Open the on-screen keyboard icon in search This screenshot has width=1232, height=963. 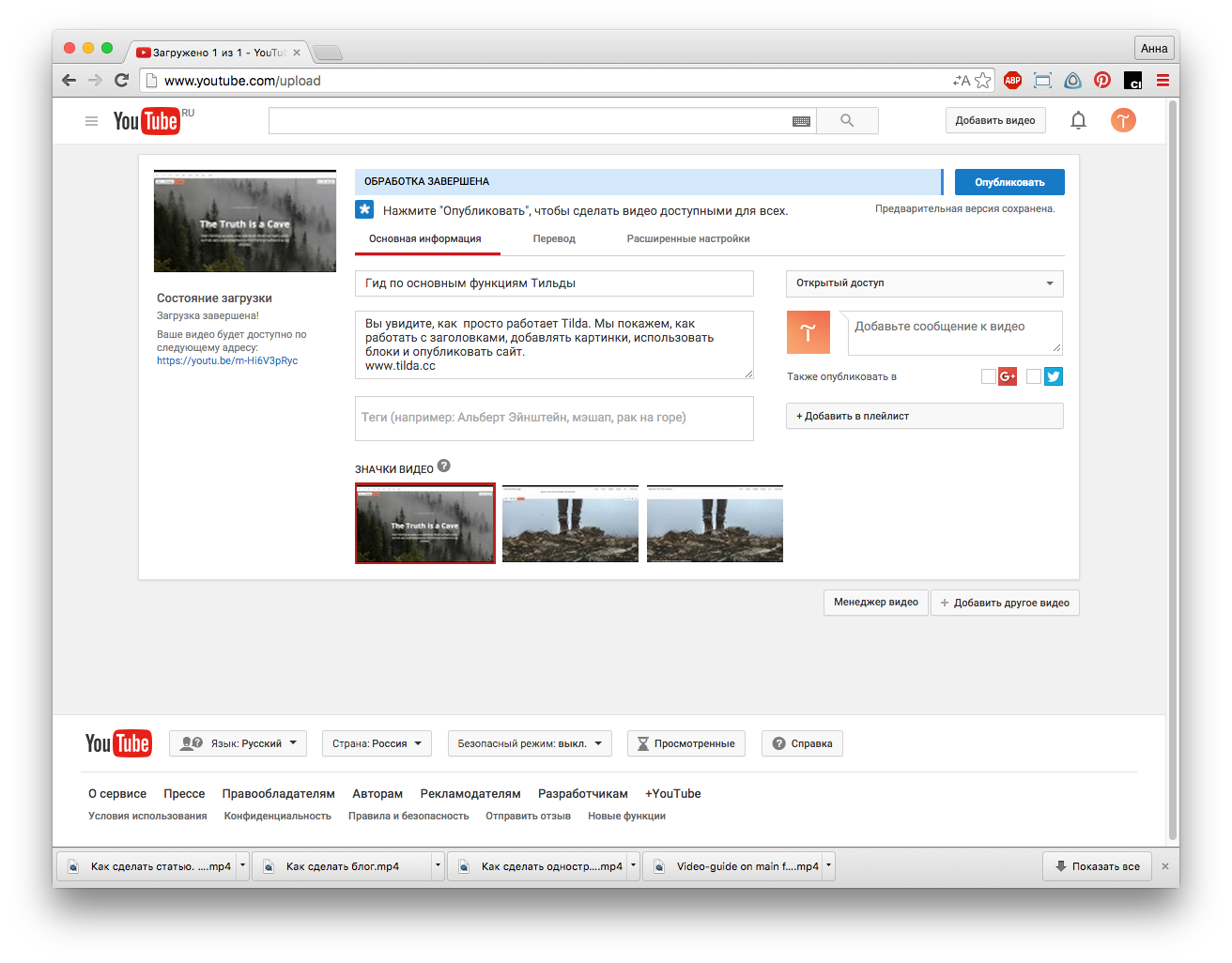tap(801, 121)
